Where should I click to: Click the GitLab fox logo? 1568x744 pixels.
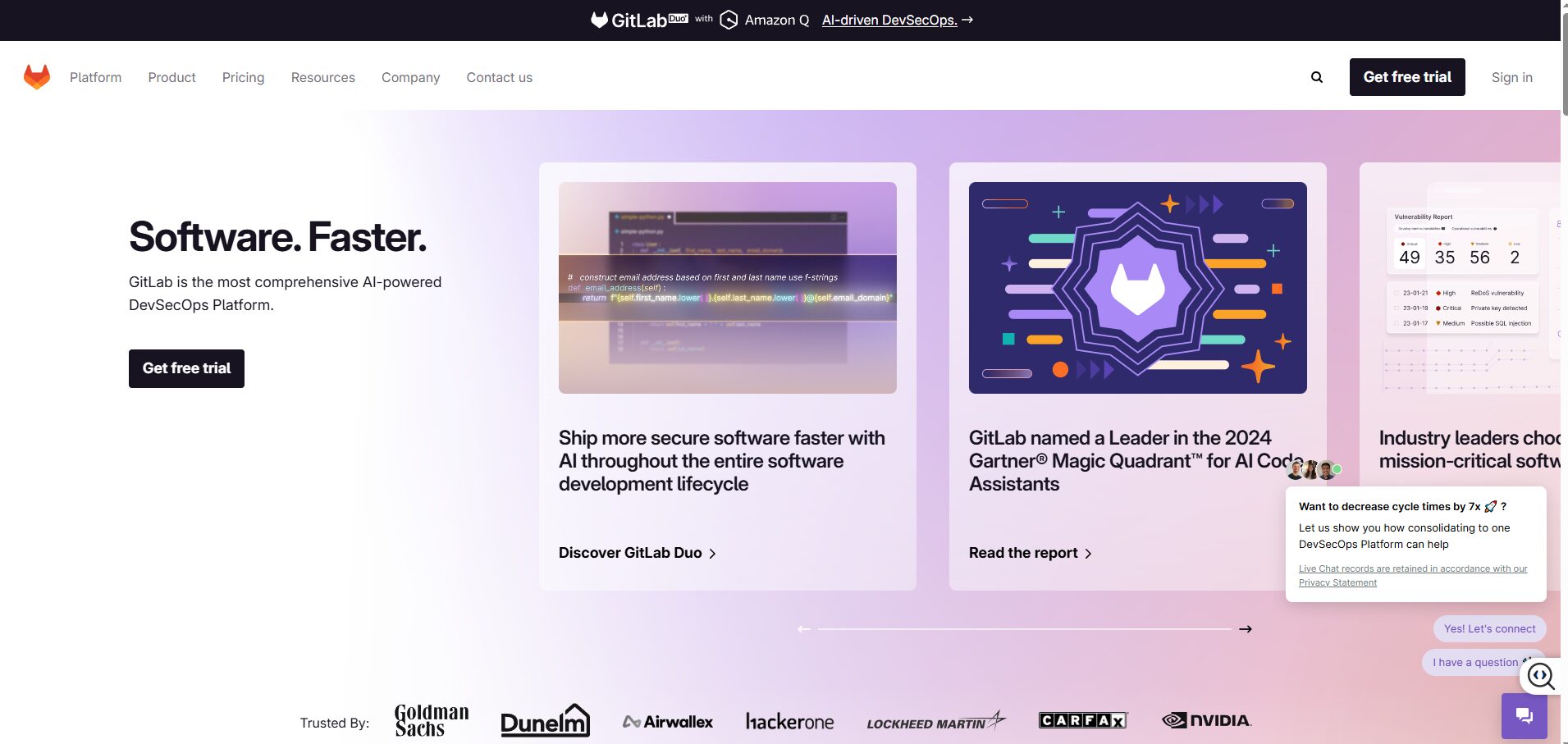pyautogui.click(x=36, y=76)
